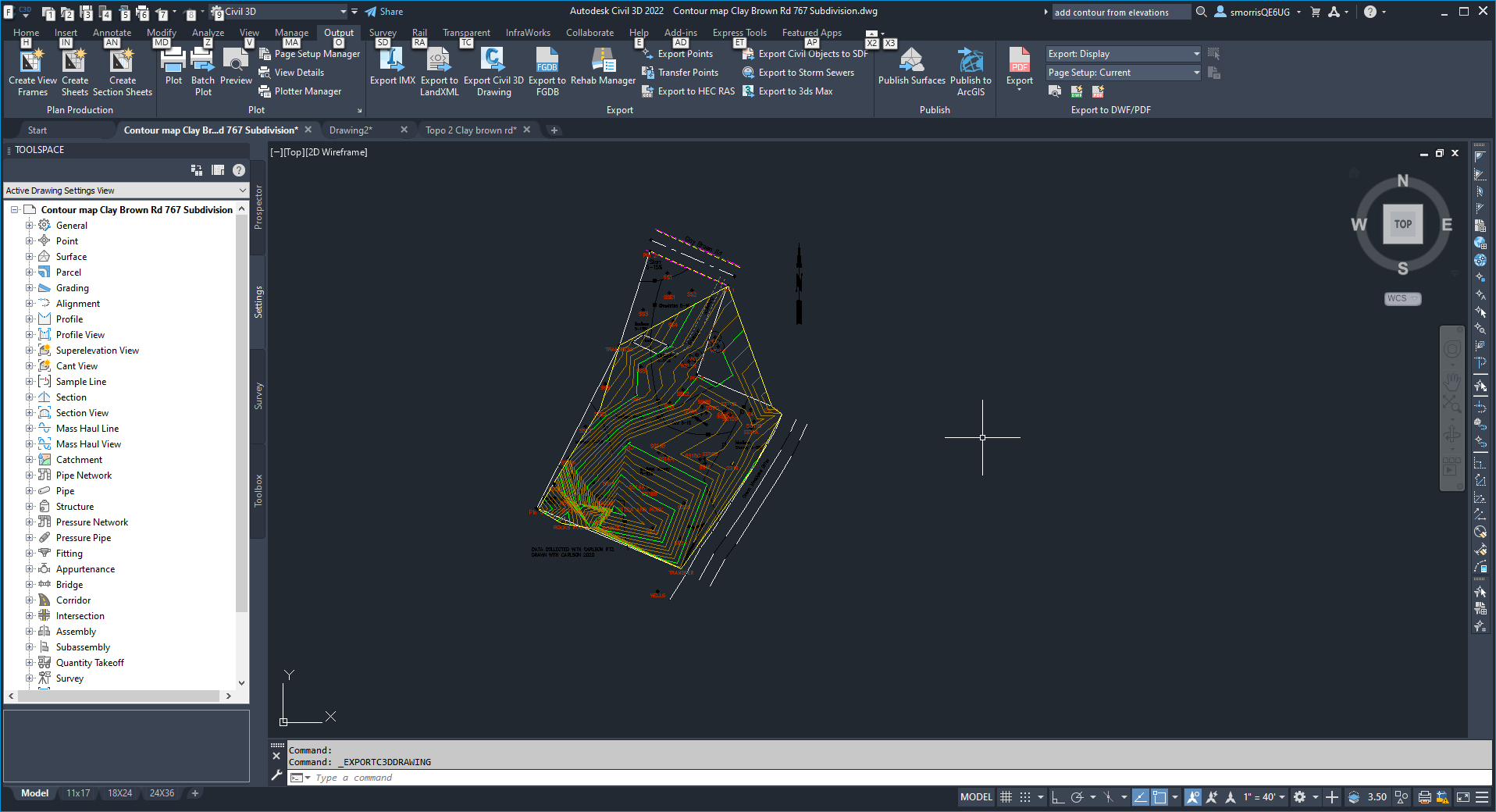1496x812 pixels.
Task: Open Page Setup Current dropdown
Action: click(1123, 73)
